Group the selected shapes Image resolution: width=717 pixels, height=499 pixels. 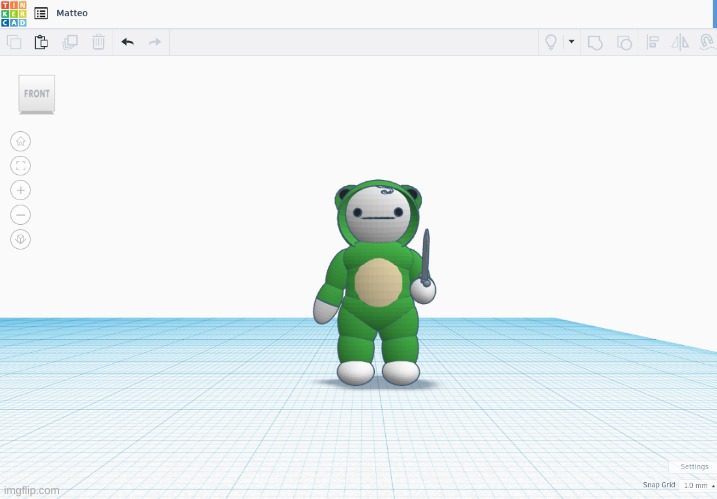click(595, 43)
